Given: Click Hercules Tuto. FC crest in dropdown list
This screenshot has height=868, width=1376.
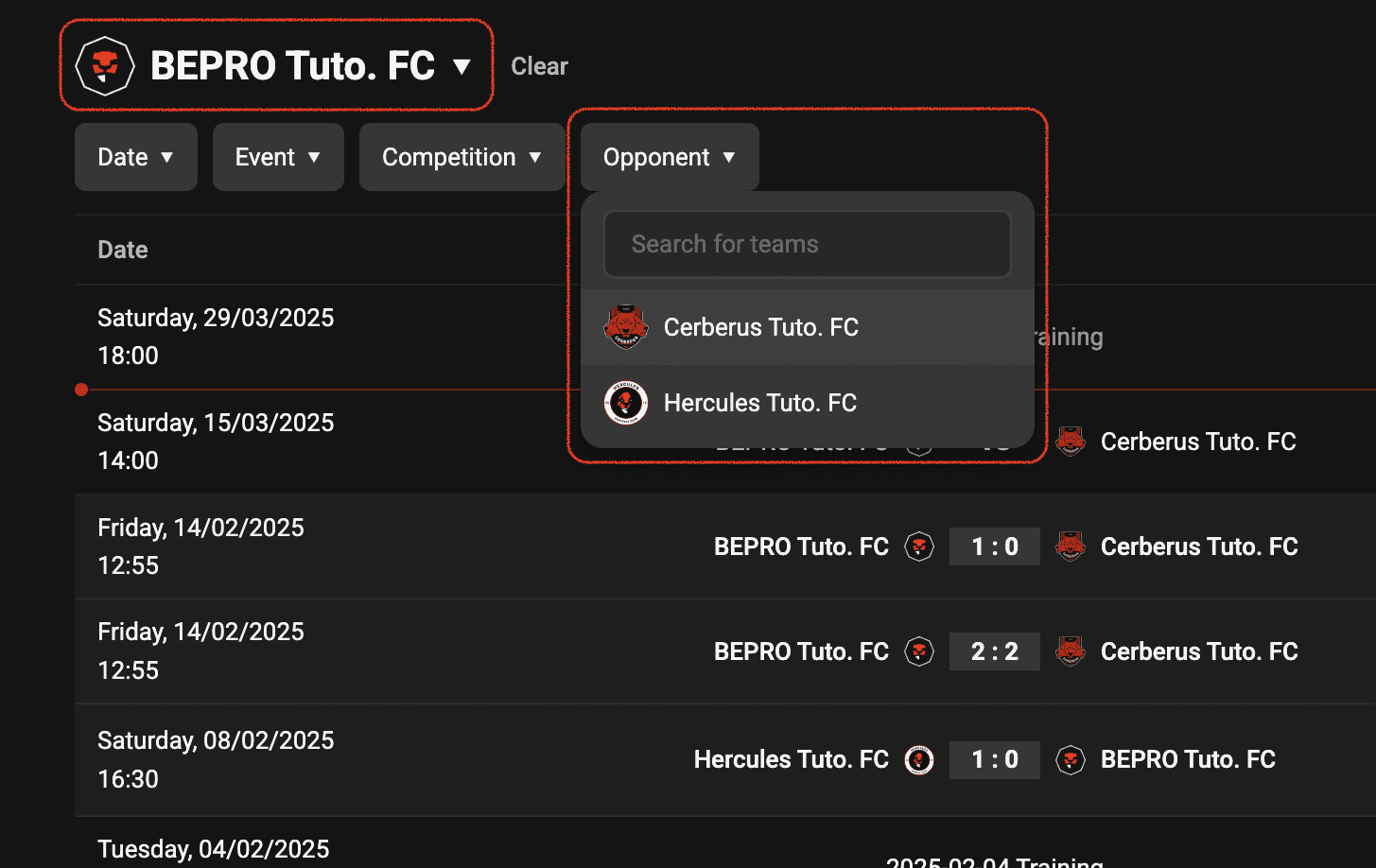Looking at the screenshot, I should coord(625,403).
